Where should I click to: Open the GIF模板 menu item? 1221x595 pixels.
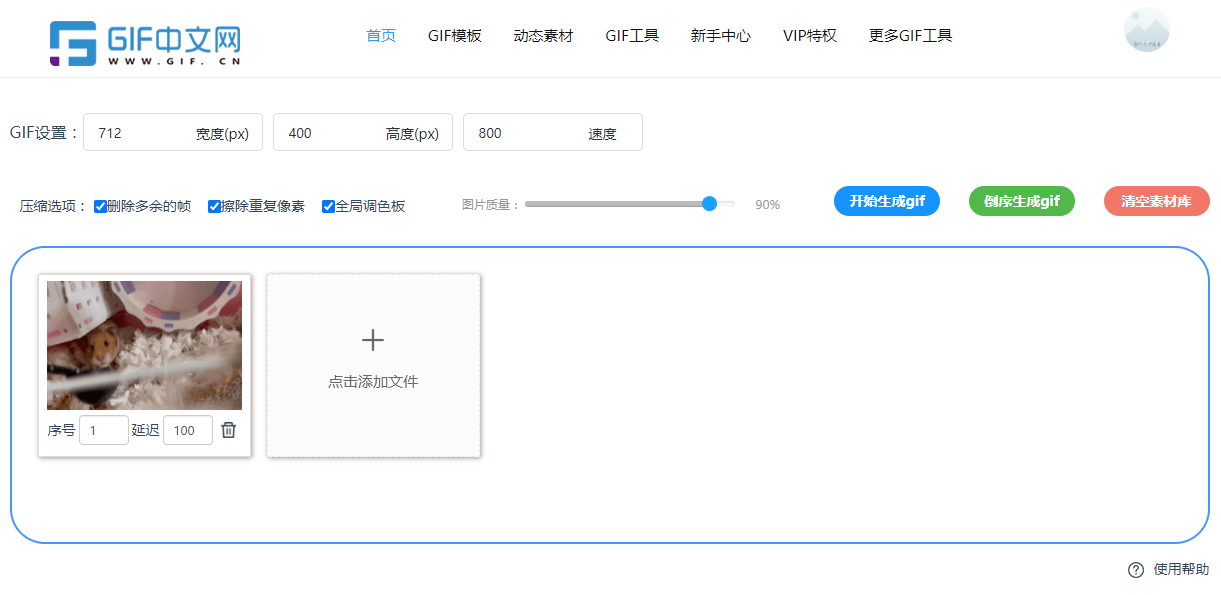pos(455,36)
